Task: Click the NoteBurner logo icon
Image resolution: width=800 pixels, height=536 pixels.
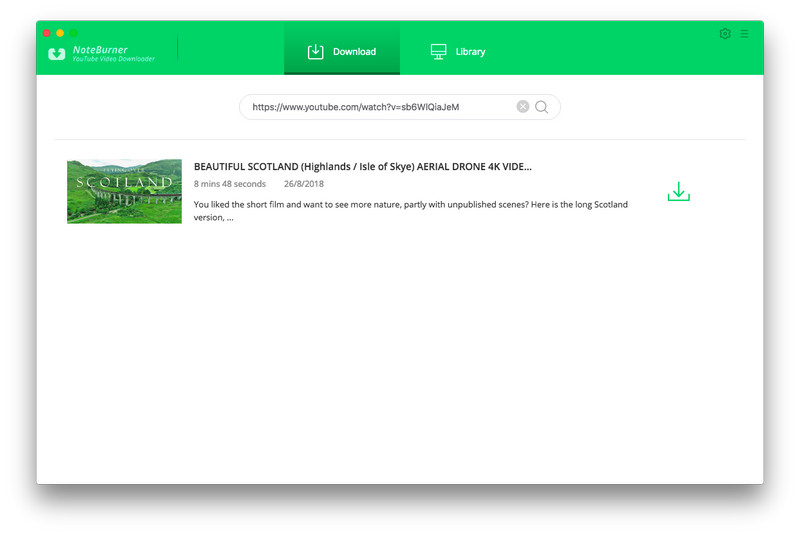Action: (57, 54)
